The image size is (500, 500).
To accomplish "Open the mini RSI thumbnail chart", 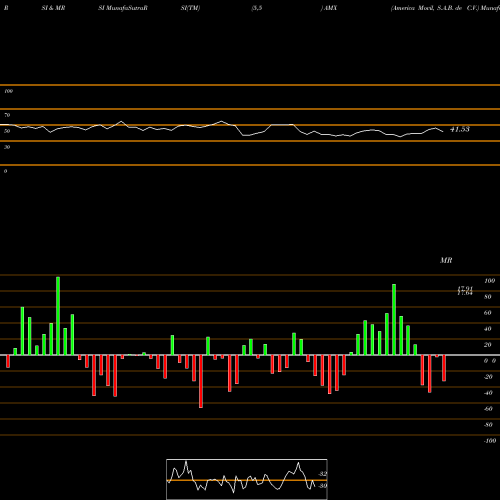I will (x=247, y=479).
